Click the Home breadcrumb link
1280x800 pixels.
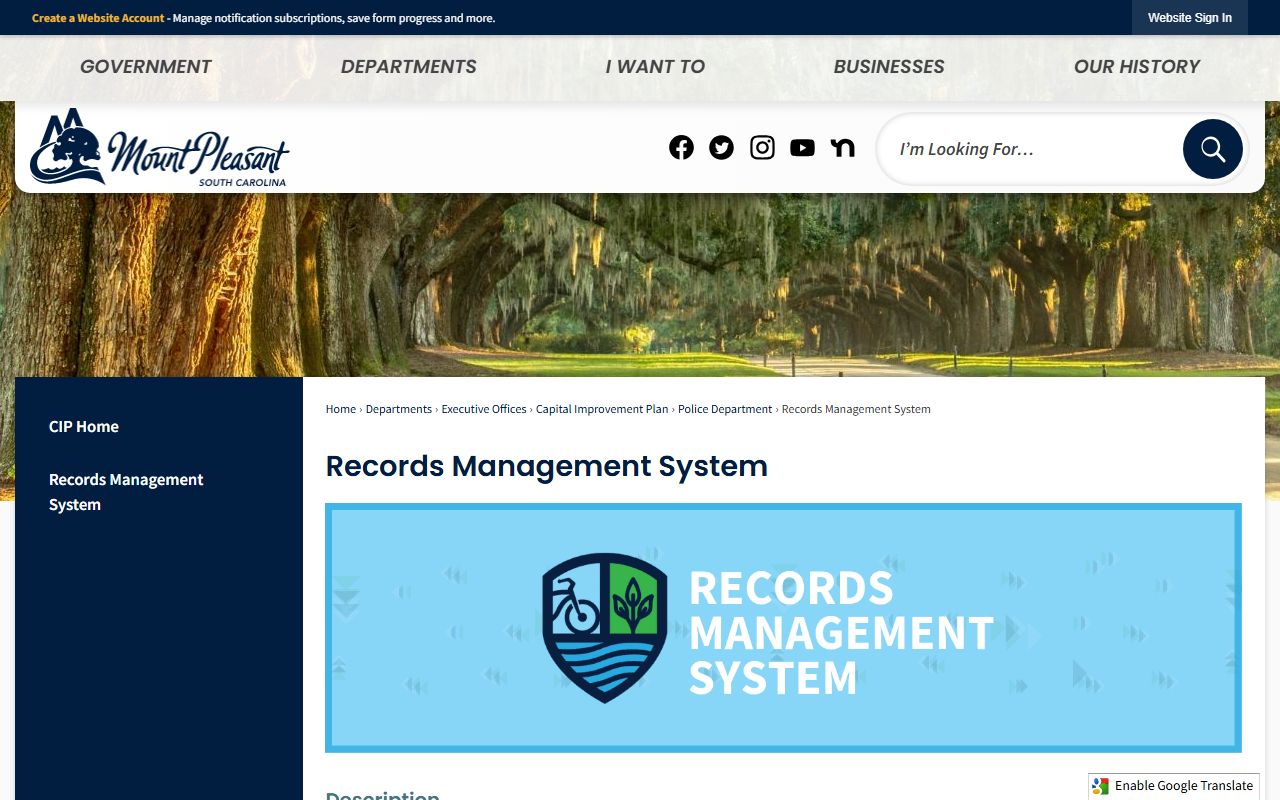(x=341, y=409)
